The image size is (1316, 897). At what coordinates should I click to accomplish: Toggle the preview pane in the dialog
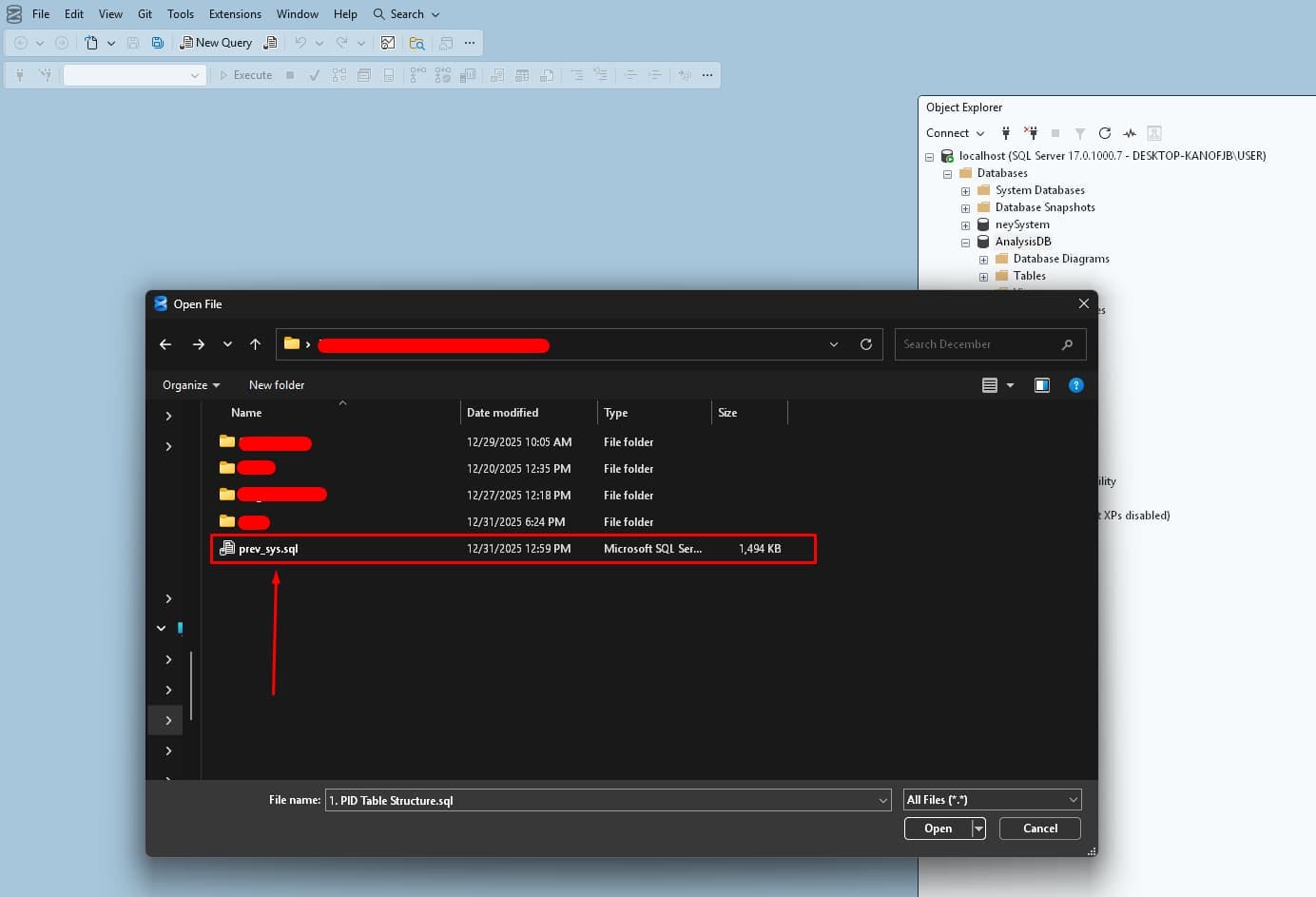1041,384
